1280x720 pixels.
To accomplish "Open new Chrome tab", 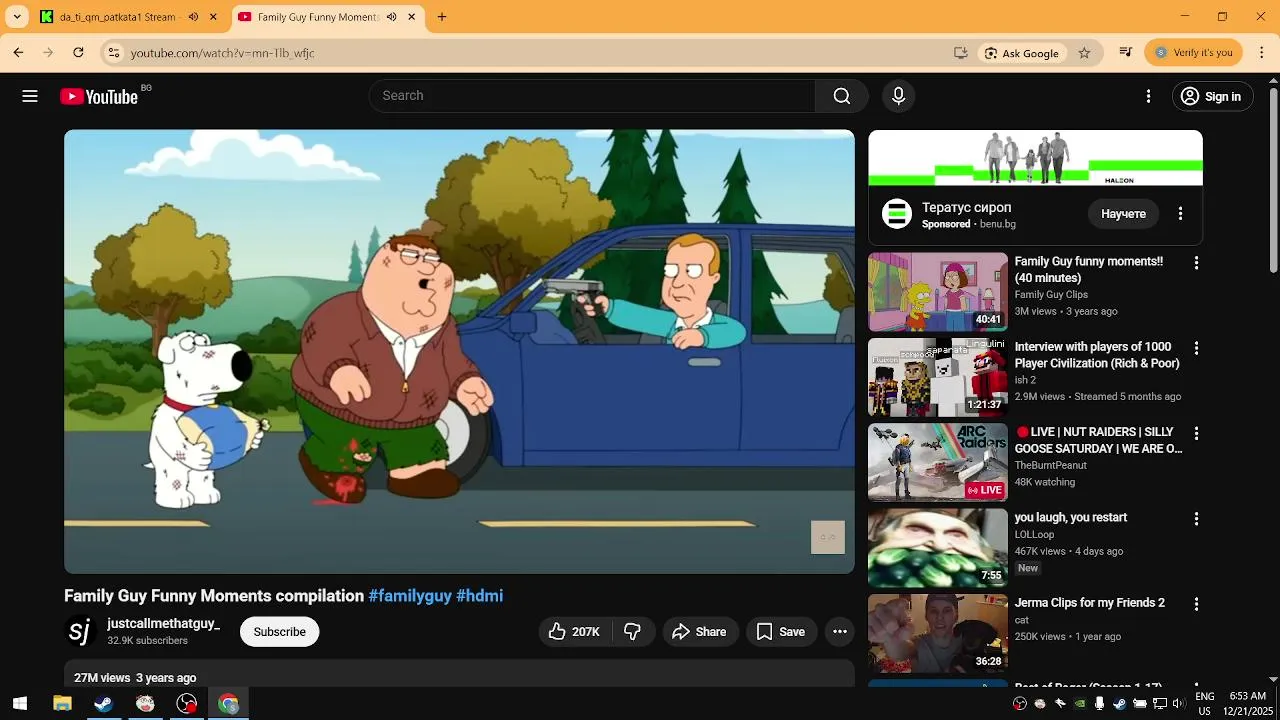I will (x=442, y=17).
